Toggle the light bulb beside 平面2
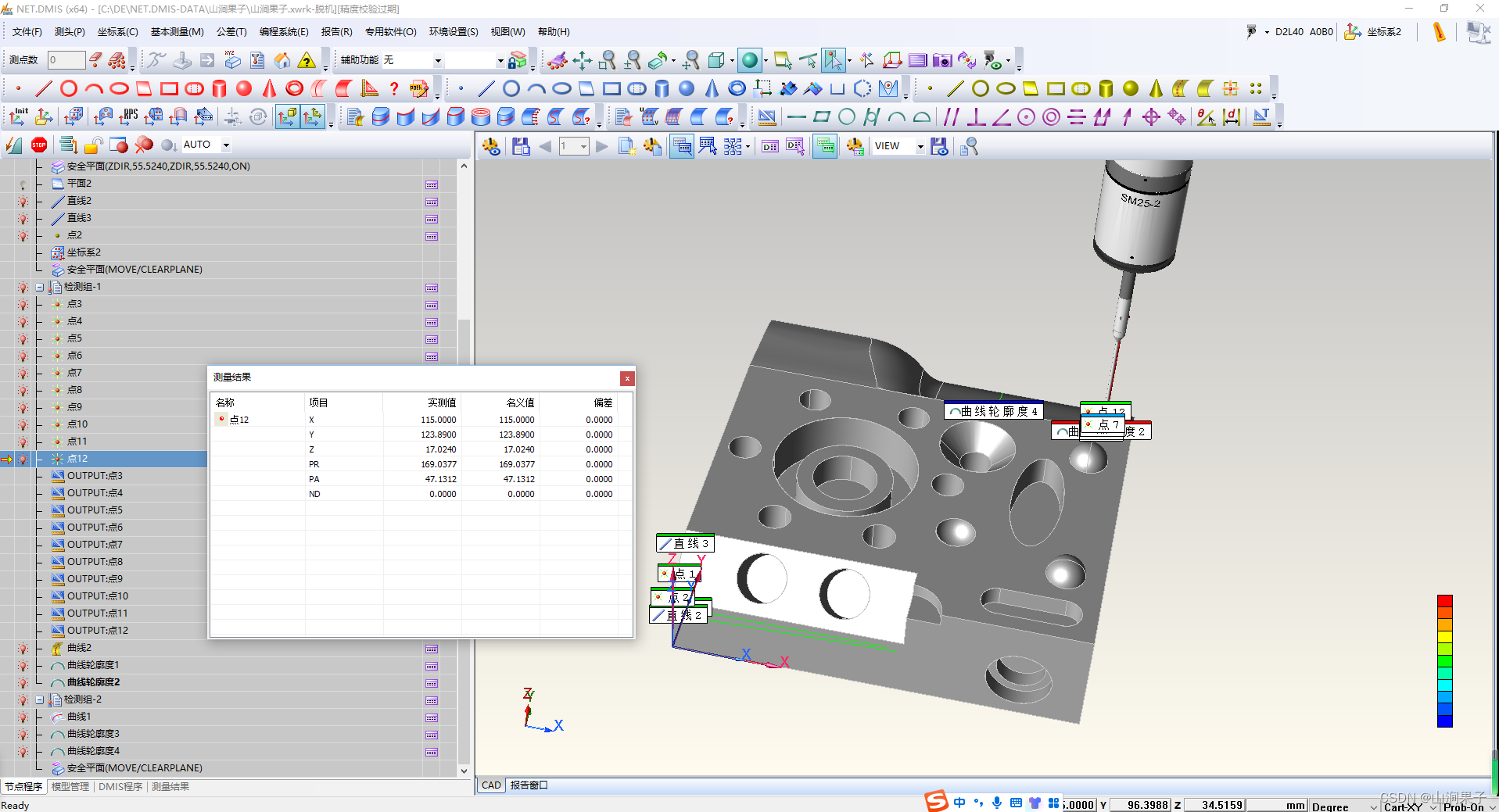 point(23,184)
